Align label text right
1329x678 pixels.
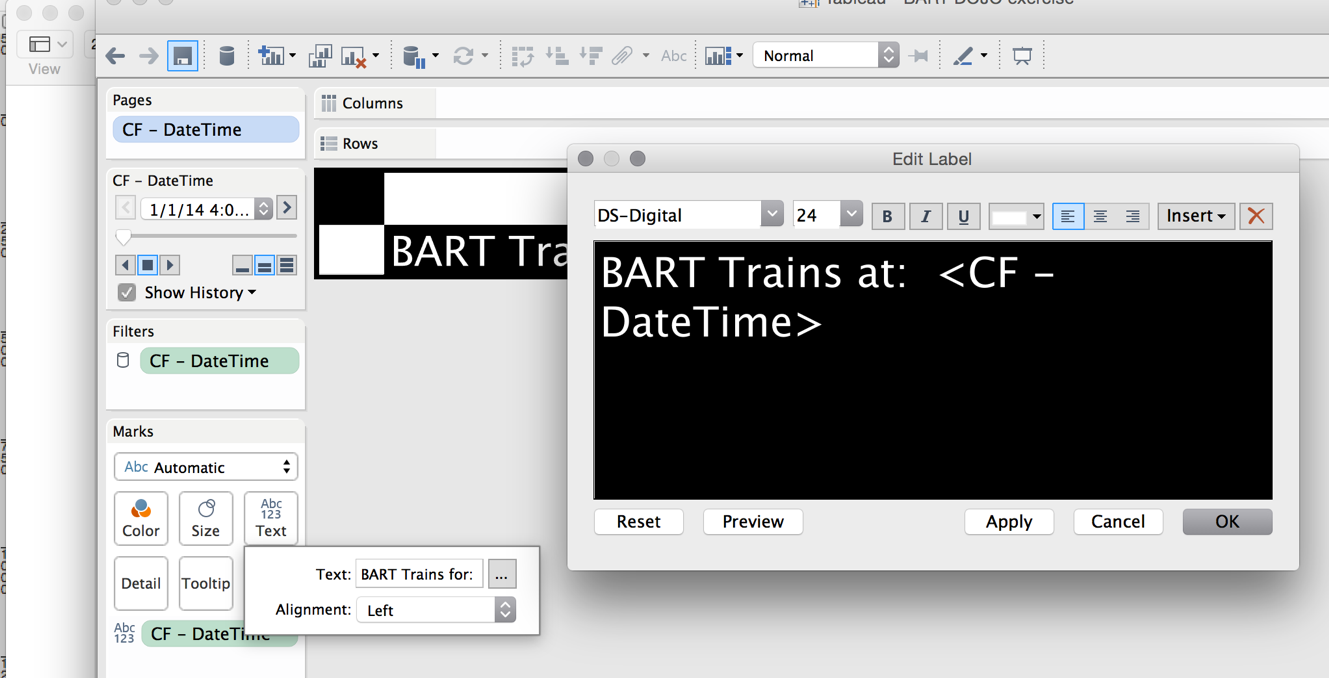[x=1133, y=216]
